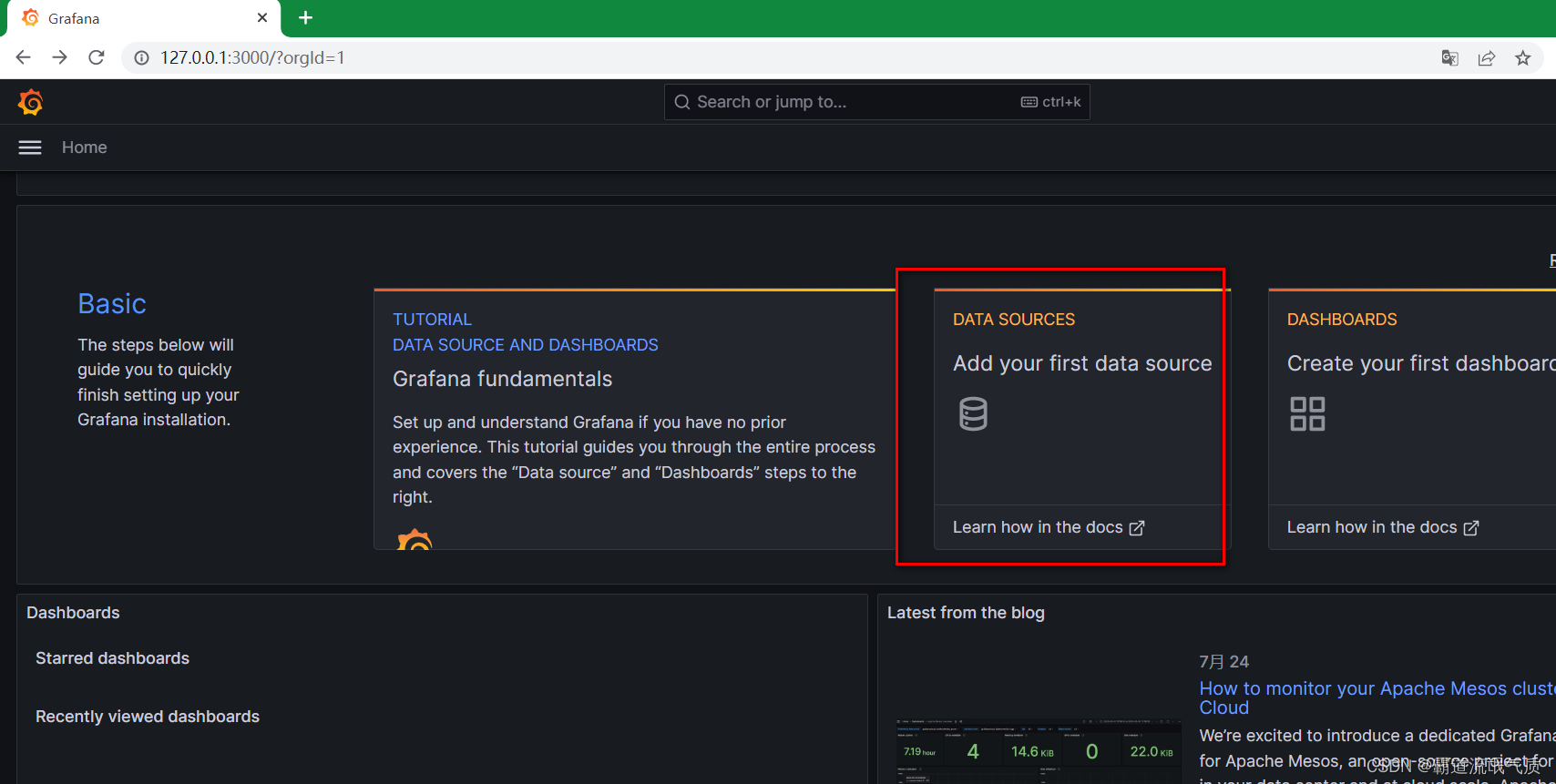Viewport: 1556px width, 784px height.
Task: Click the DATA SOURCE AND DASHBOARDS label
Action: click(526, 345)
